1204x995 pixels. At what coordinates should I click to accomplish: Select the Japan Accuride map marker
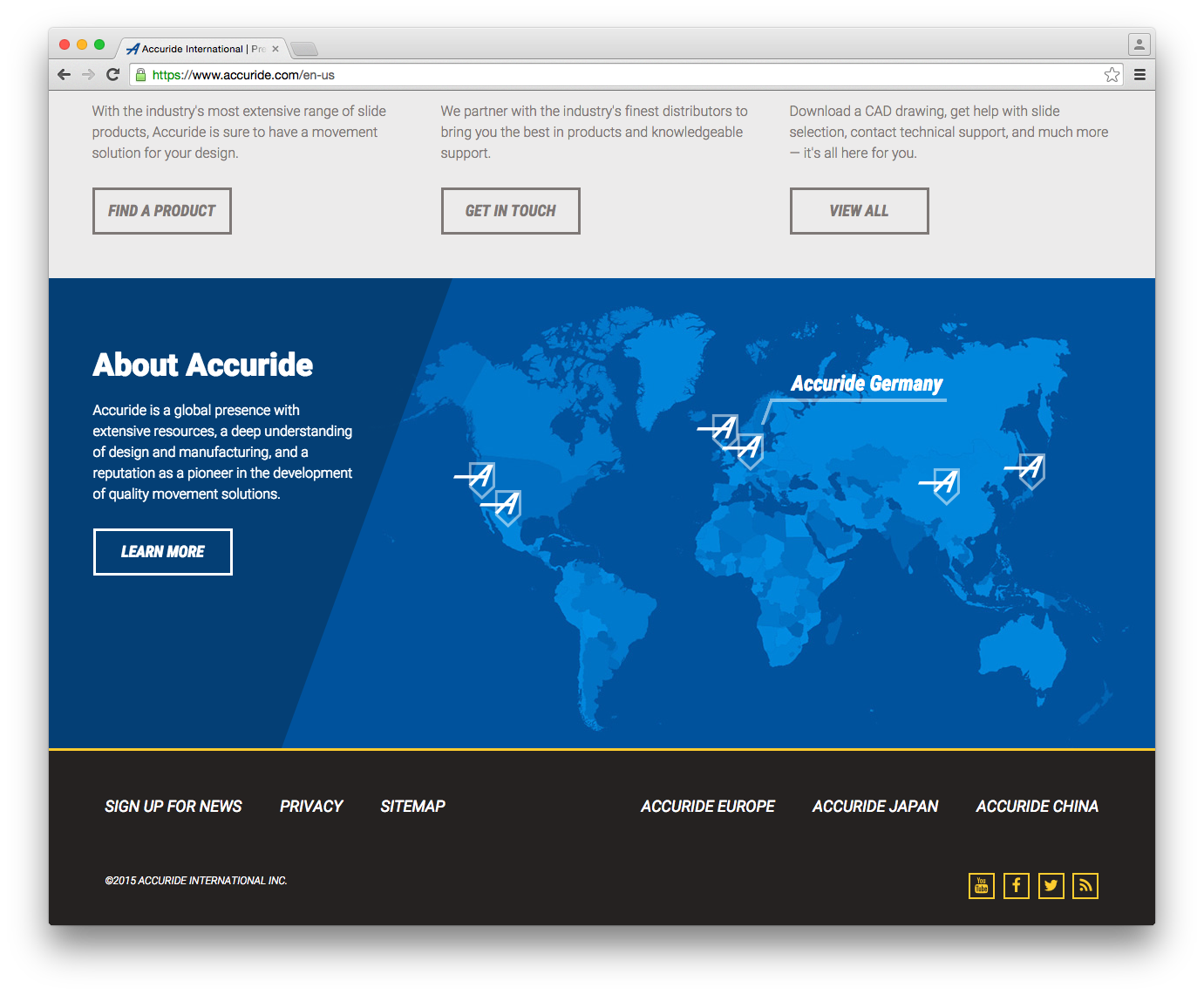(1031, 470)
